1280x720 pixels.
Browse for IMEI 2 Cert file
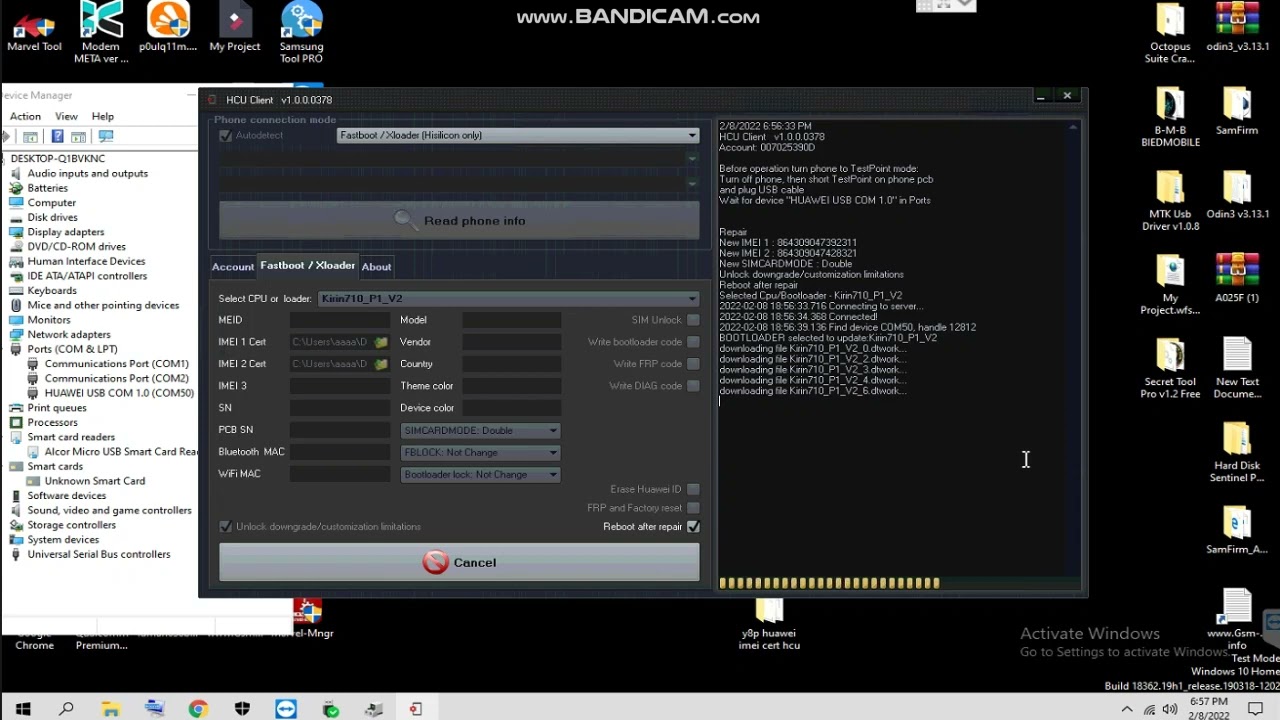click(x=381, y=364)
